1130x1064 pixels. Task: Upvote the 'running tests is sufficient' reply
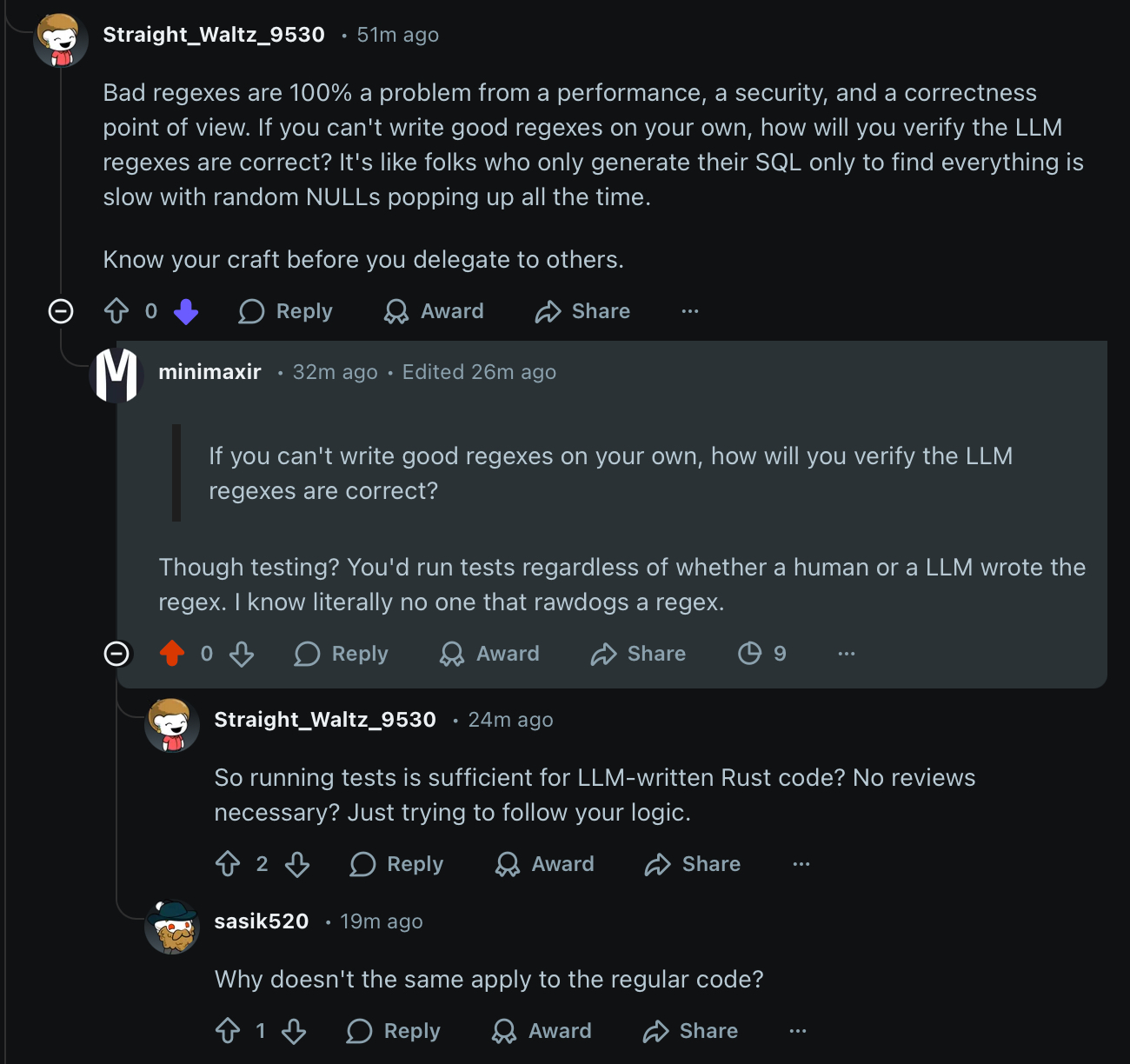tap(228, 864)
